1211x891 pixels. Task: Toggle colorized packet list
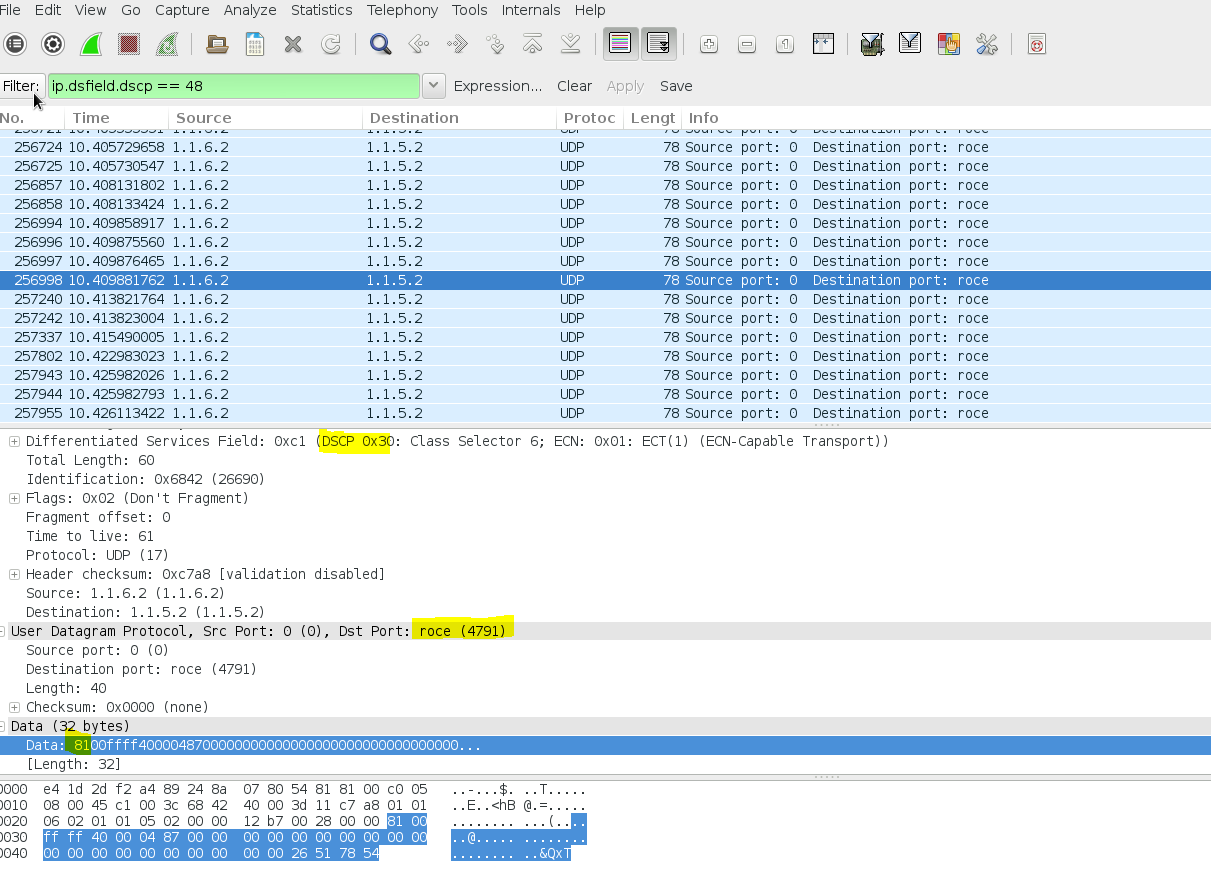point(619,44)
